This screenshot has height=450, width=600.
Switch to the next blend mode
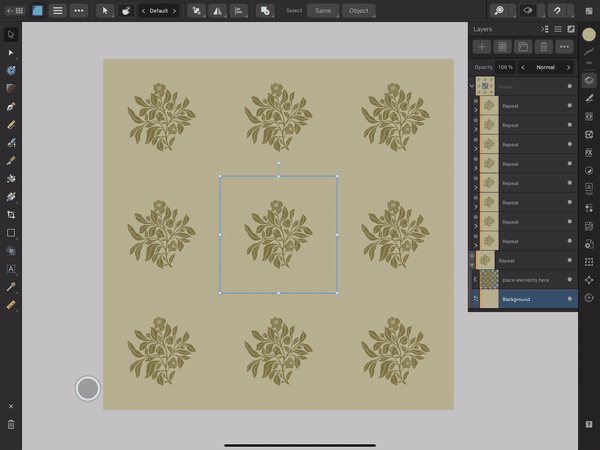(x=568, y=67)
